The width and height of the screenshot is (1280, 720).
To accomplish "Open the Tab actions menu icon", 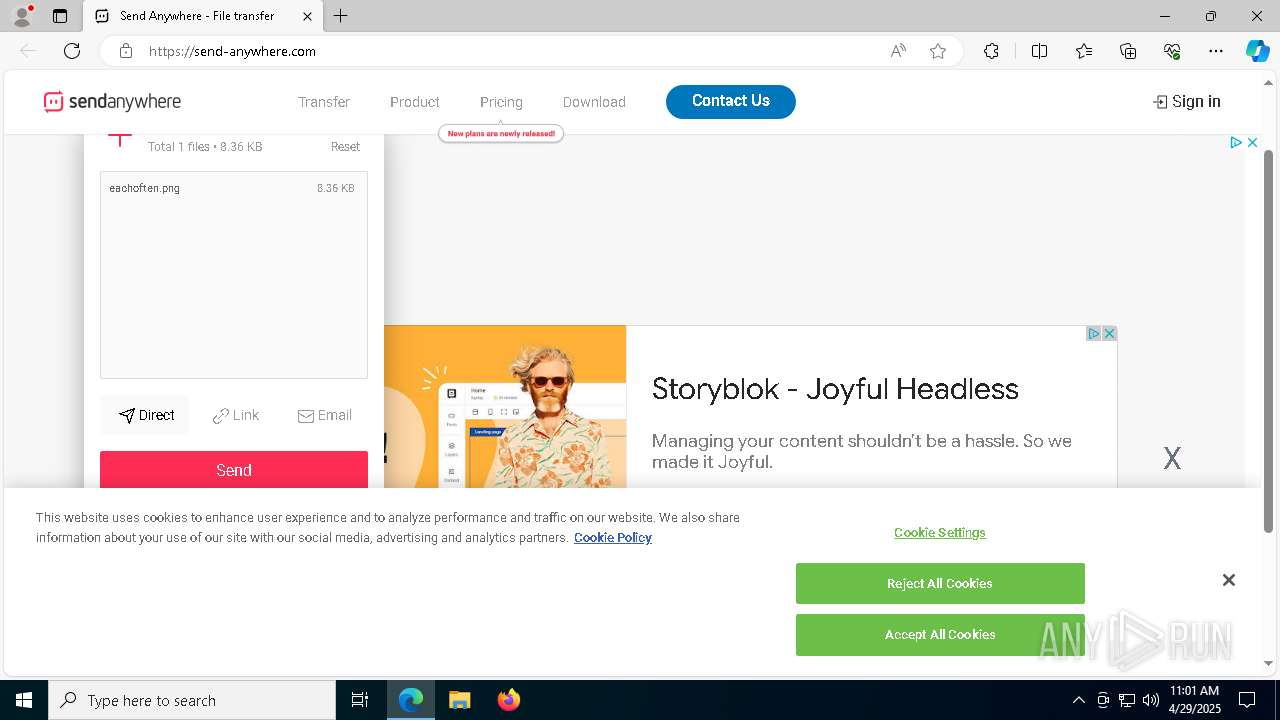I will 60,16.
